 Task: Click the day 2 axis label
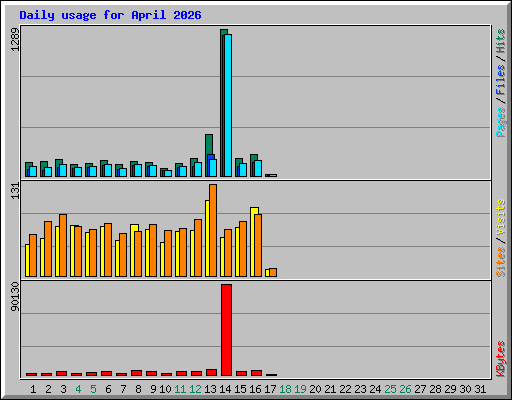(x=48, y=389)
